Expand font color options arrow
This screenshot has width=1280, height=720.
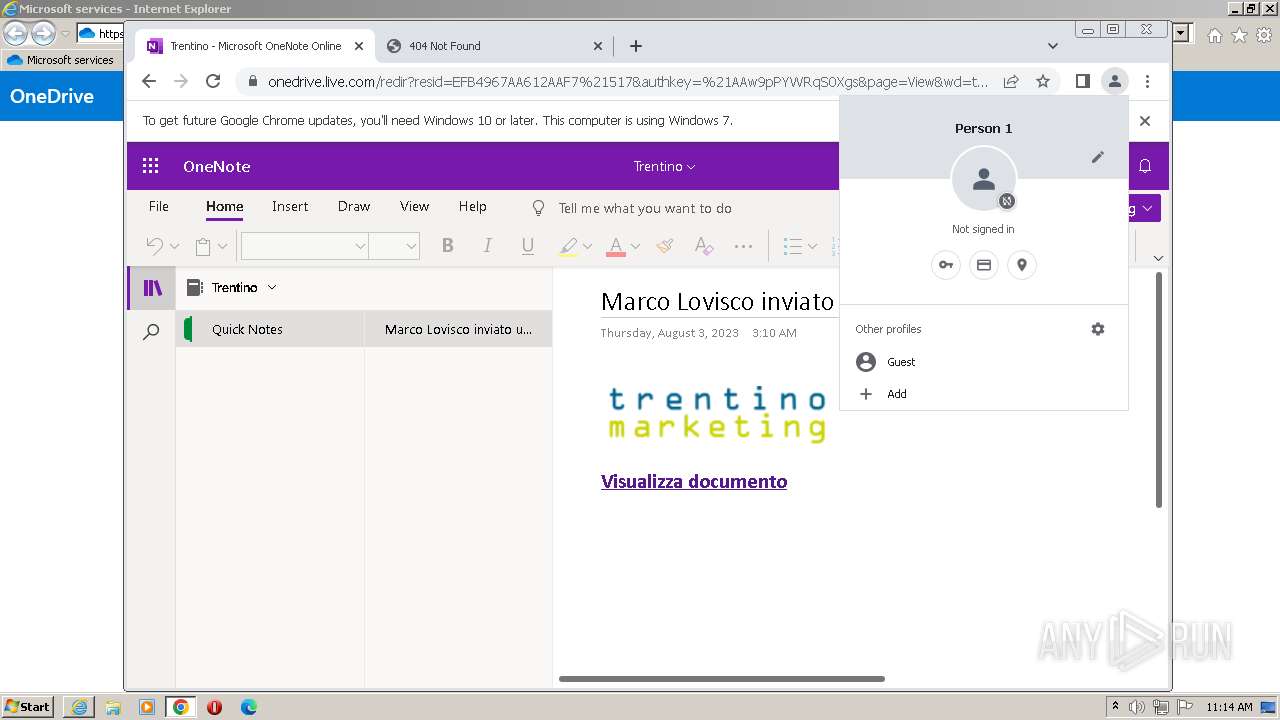pyautogui.click(x=635, y=246)
